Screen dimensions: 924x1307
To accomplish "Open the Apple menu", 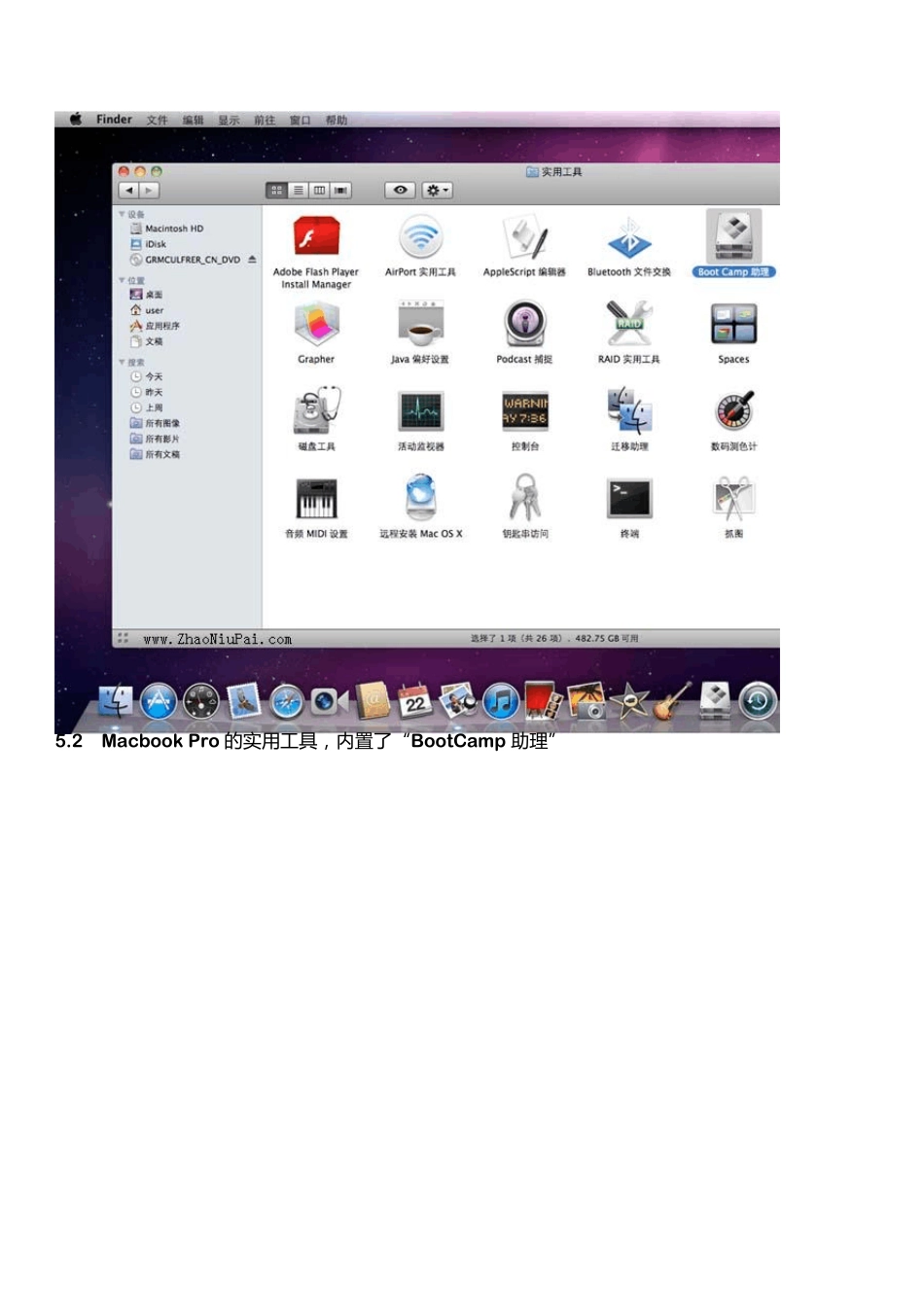I will pyautogui.click(x=75, y=120).
